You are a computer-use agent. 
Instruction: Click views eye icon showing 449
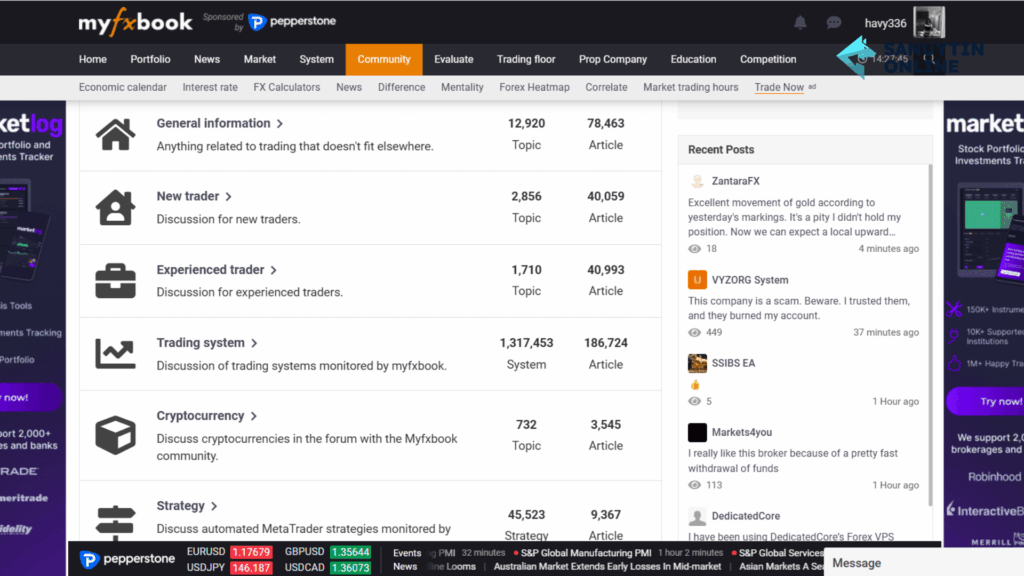694,332
